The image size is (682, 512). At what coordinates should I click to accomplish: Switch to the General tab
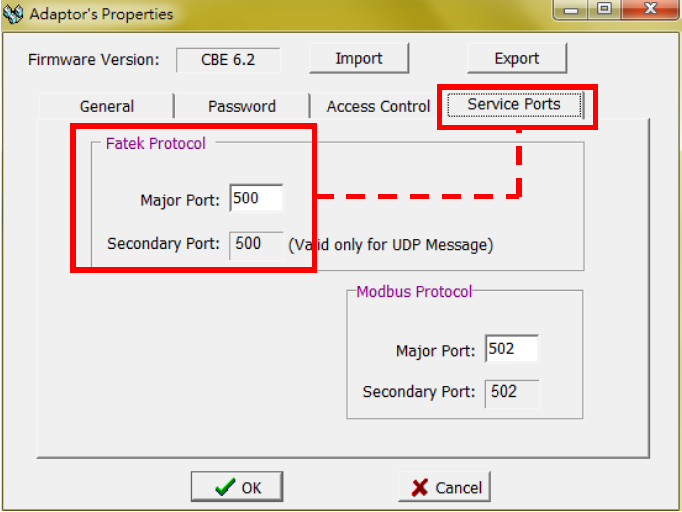tap(107, 106)
